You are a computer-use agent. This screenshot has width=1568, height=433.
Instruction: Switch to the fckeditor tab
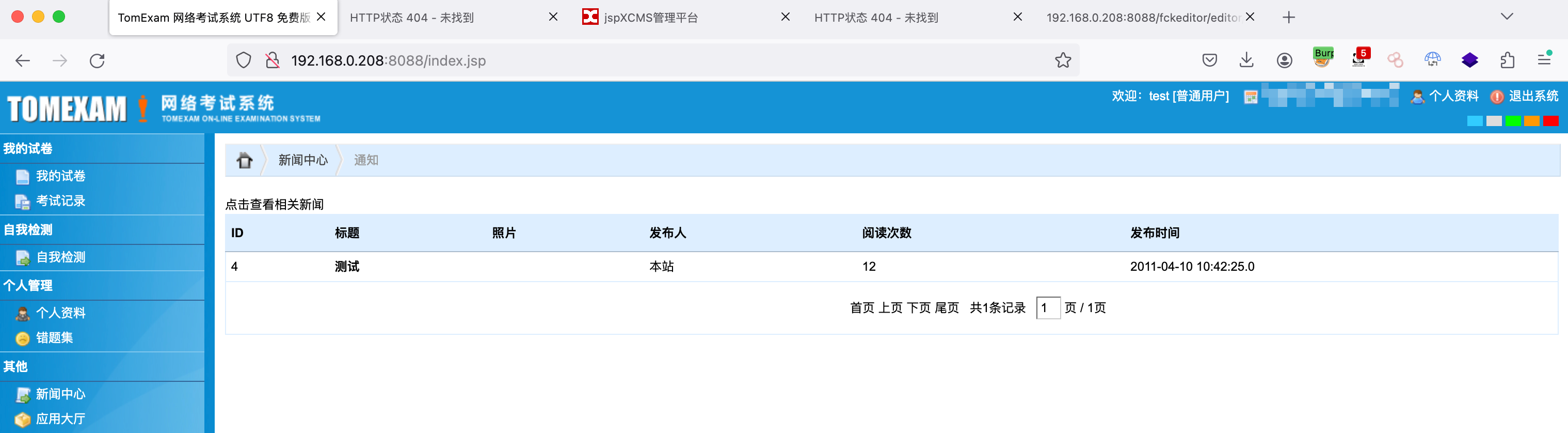point(1143,18)
